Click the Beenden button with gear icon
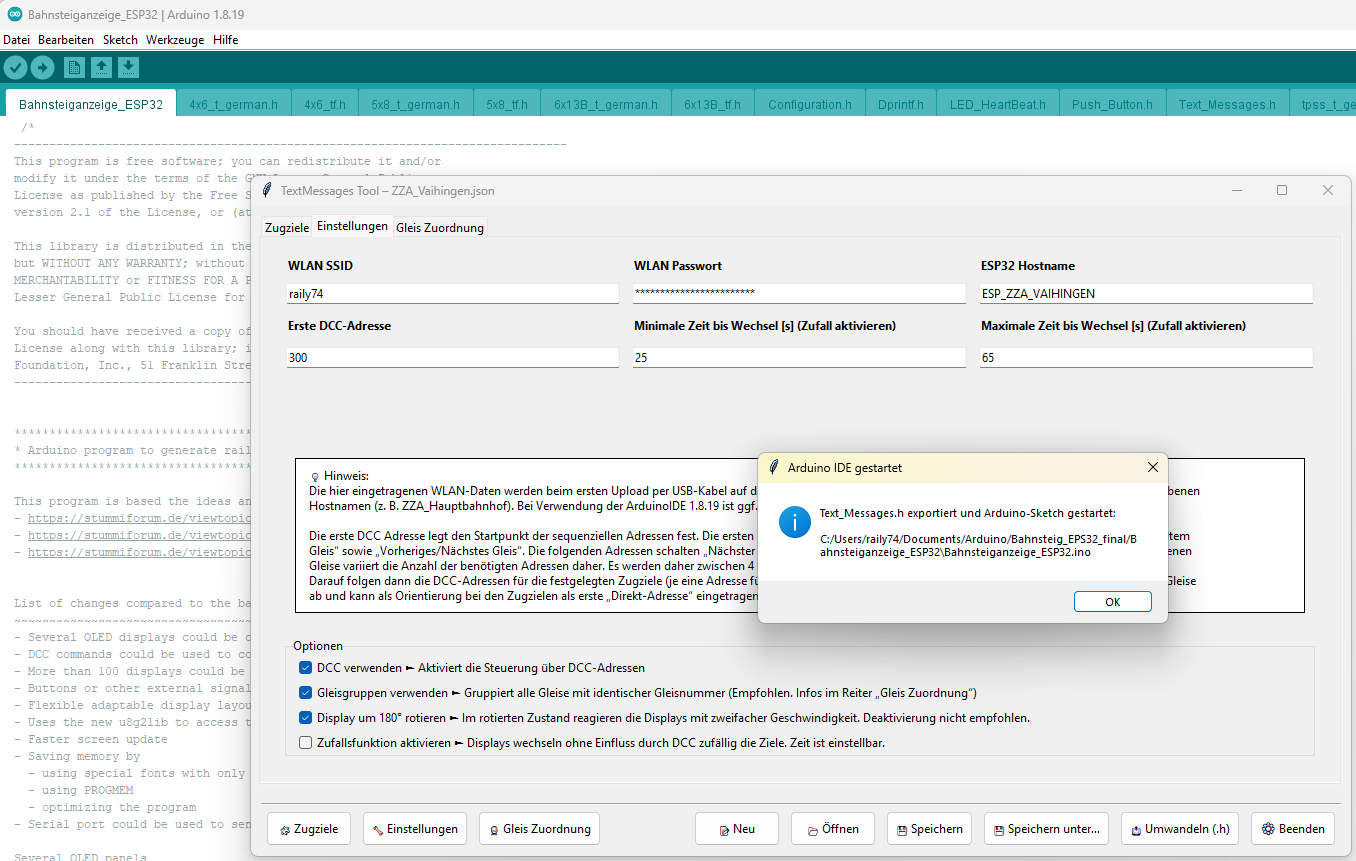1356x861 pixels. click(x=1292, y=829)
